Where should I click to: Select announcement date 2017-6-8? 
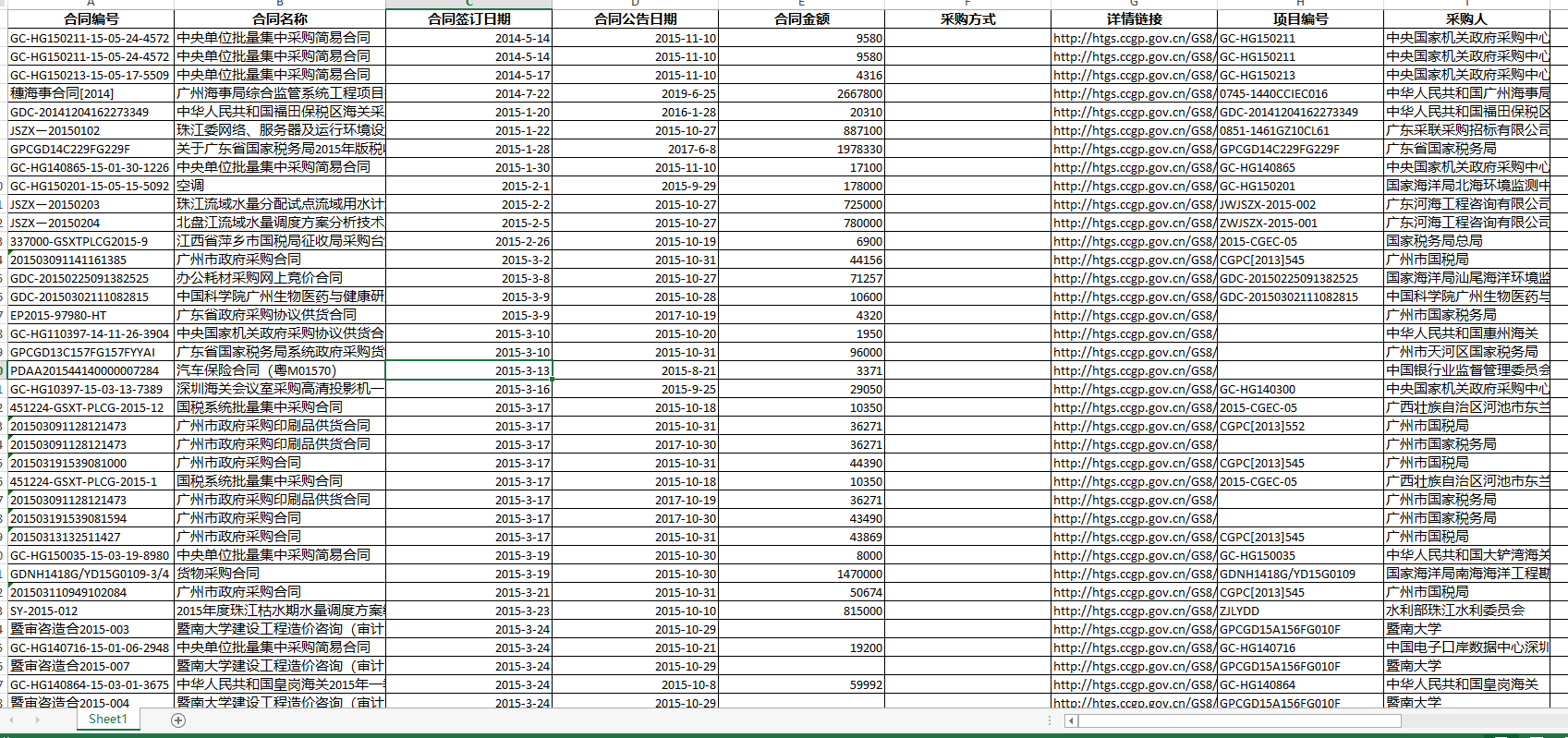(635, 149)
